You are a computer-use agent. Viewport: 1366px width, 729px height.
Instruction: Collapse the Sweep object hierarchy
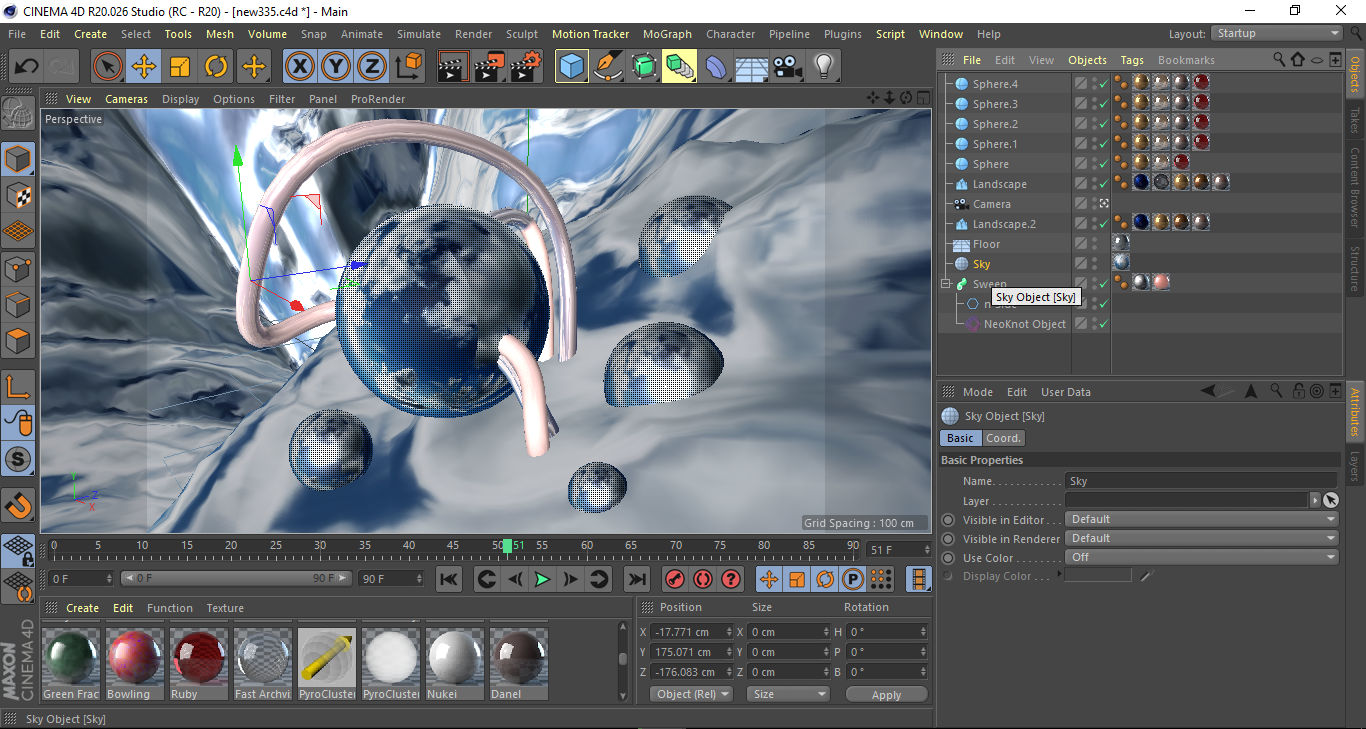[945, 284]
